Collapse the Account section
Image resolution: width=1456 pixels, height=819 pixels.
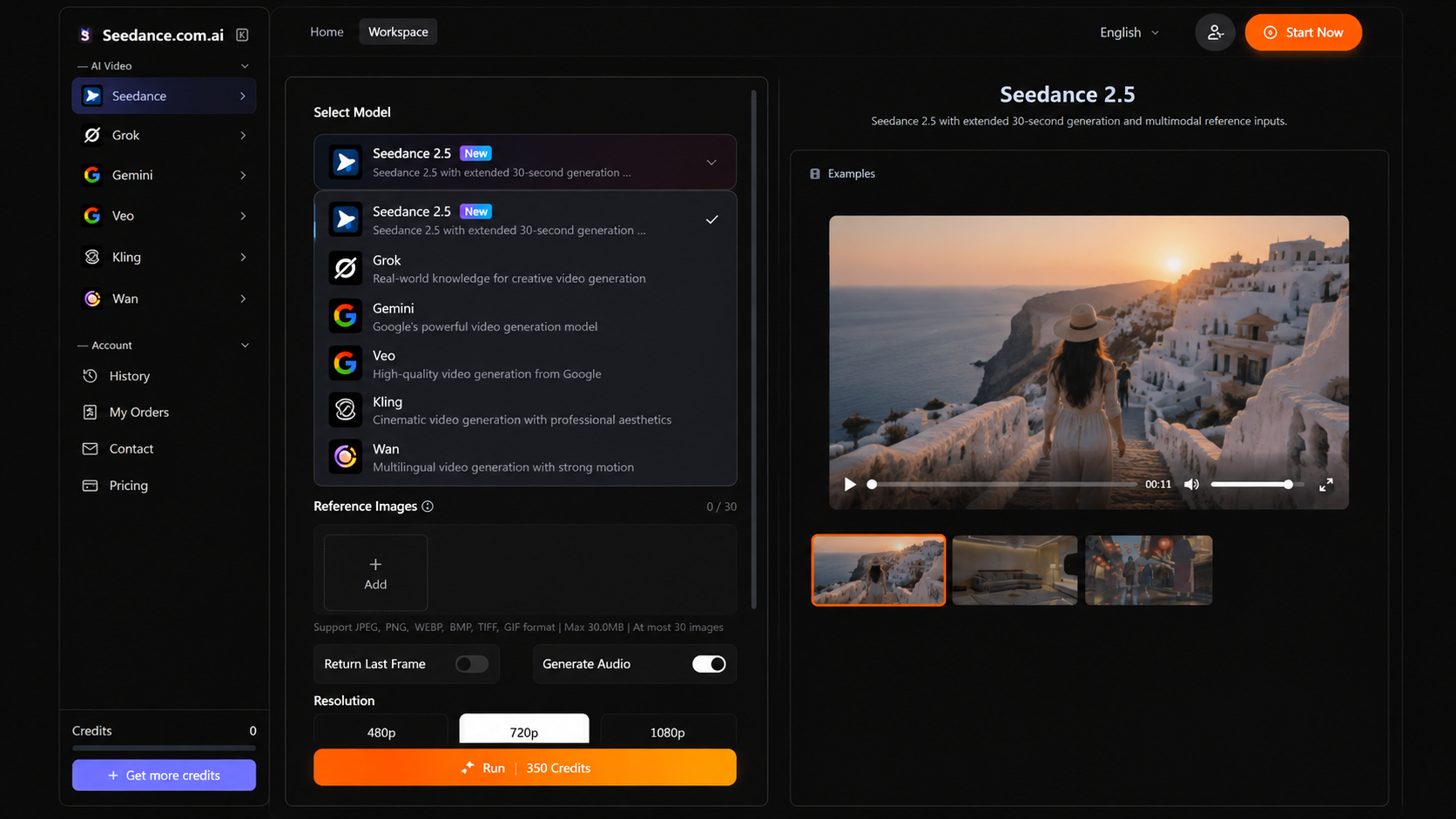click(x=245, y=346)
